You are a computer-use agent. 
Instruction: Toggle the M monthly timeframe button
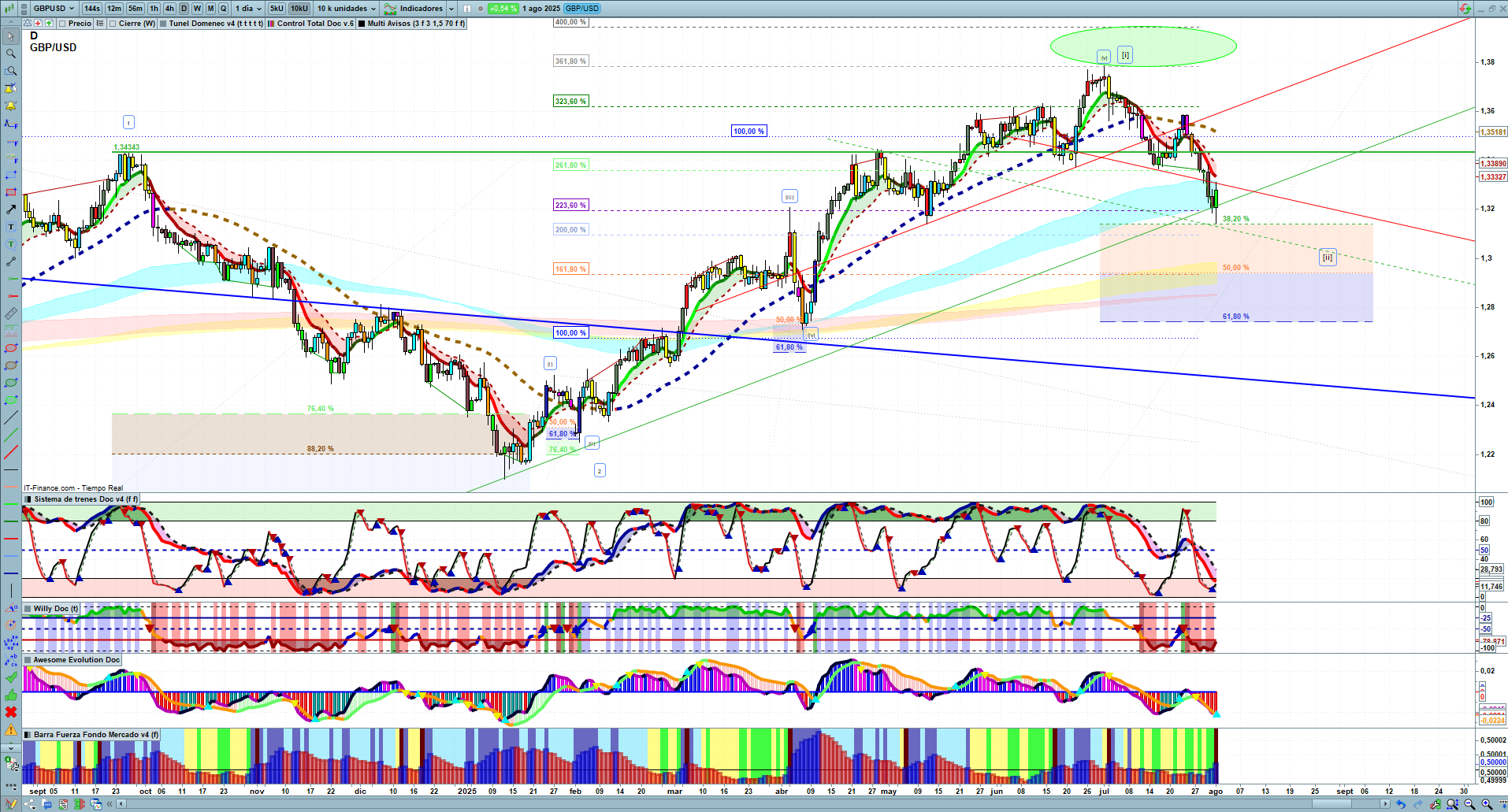click(210, 9)
